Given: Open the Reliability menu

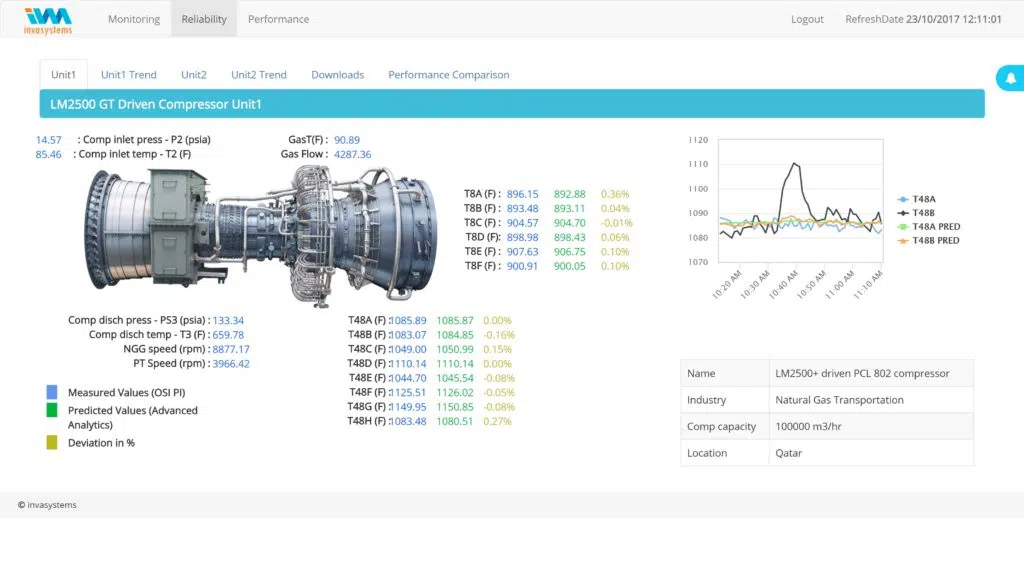Looking at the screenshot, I should [x=204, y=19].
